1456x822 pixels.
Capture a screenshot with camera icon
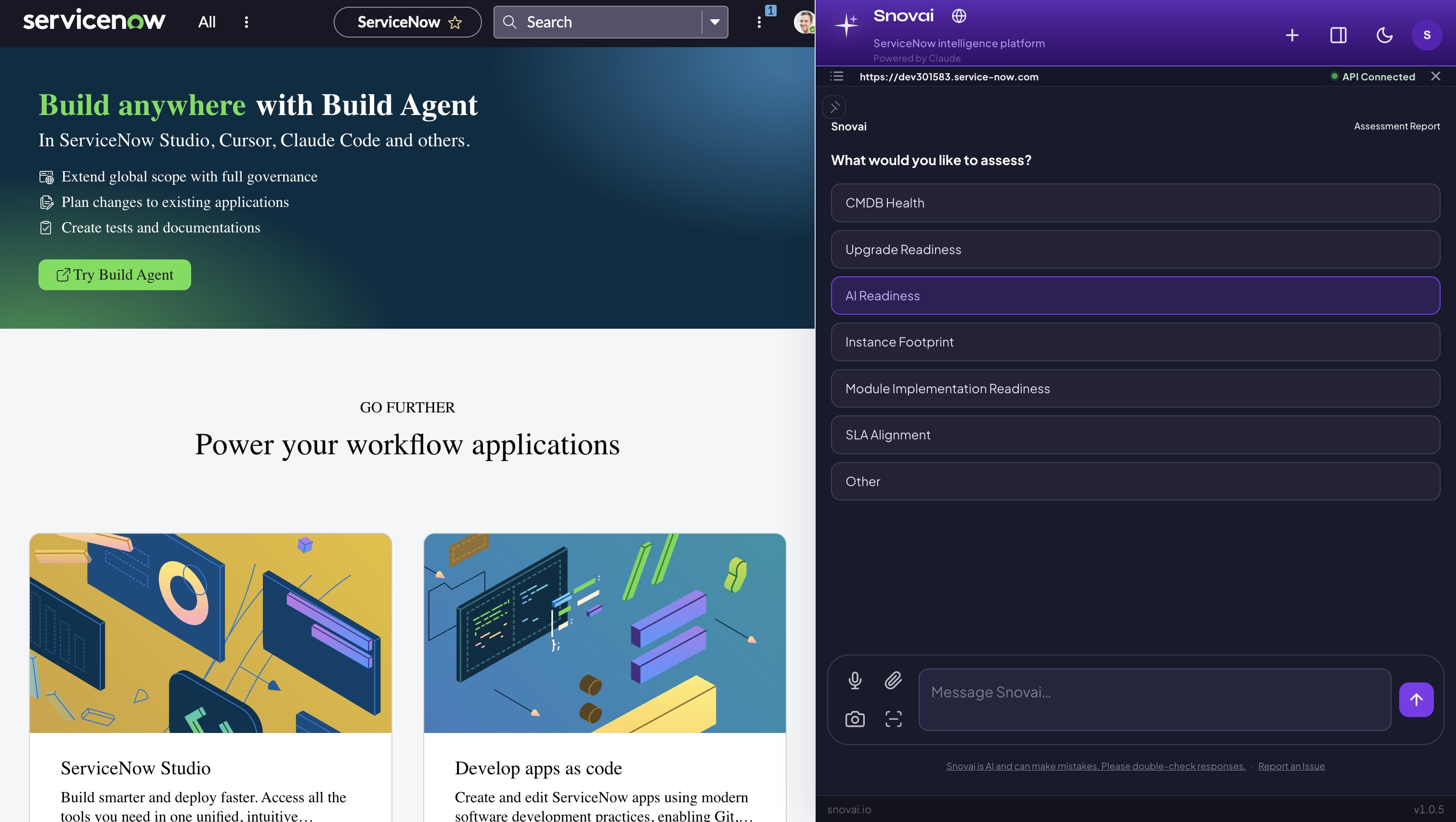pos(855,719)
